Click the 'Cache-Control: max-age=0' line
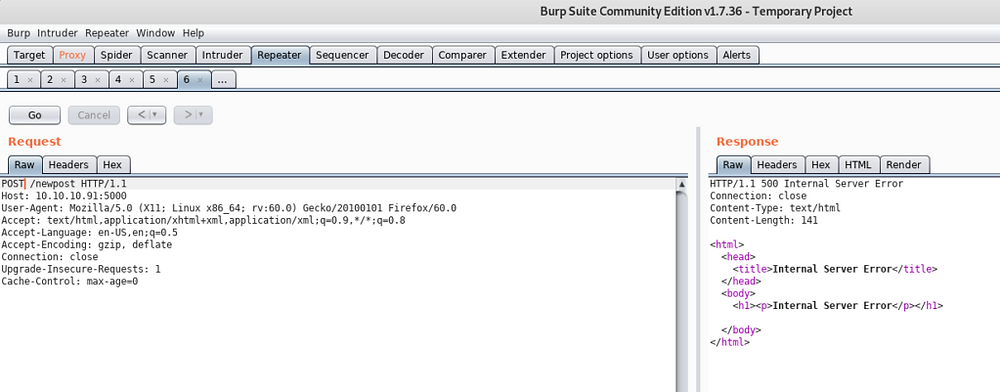This screenshot has width=1000, height=392. coord(70,281)
